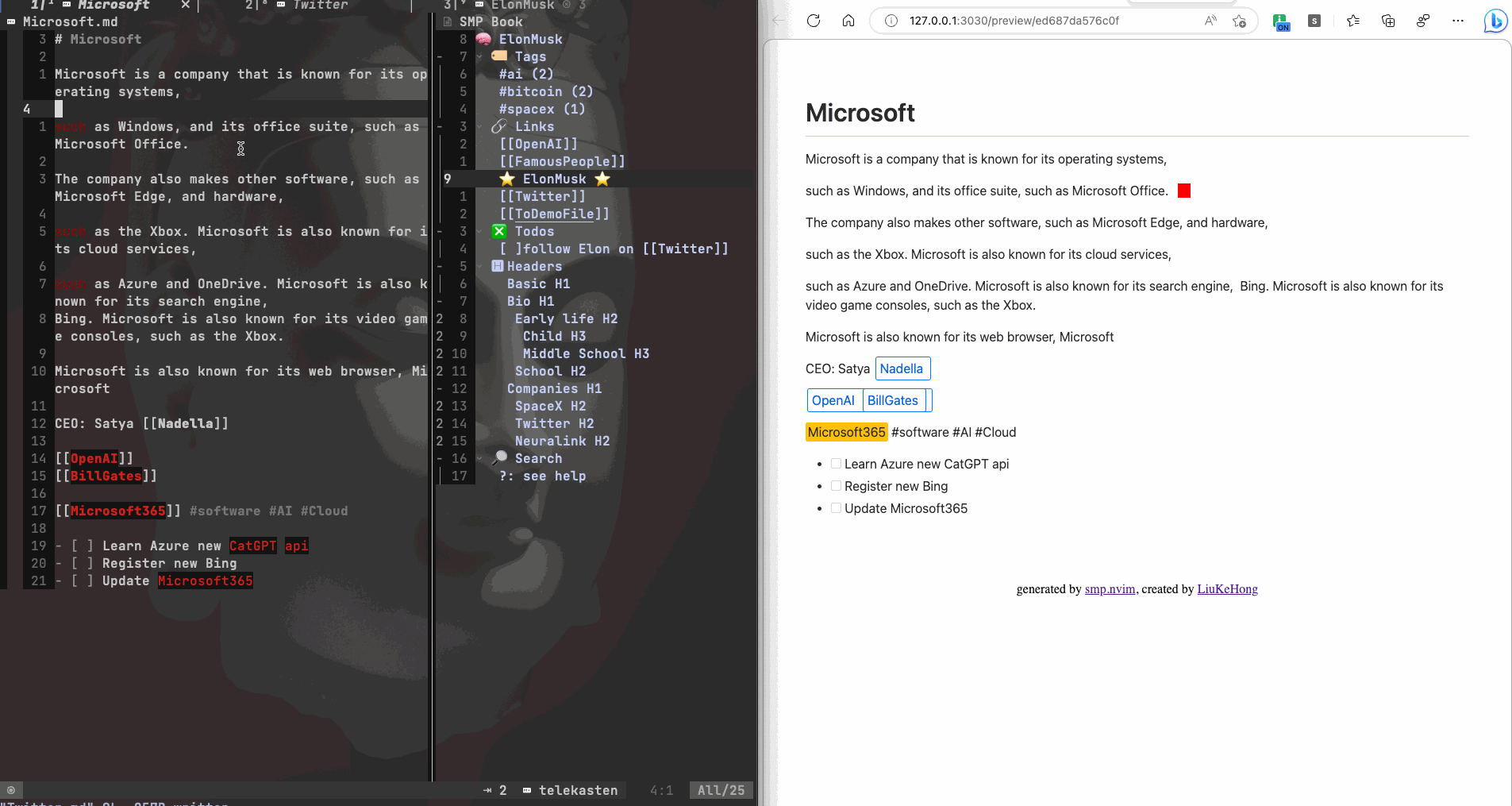Viewport: 1512px width, 806px height.
Task: Switch to the Twitter buffer tab
Action: [x=321, y=5]
